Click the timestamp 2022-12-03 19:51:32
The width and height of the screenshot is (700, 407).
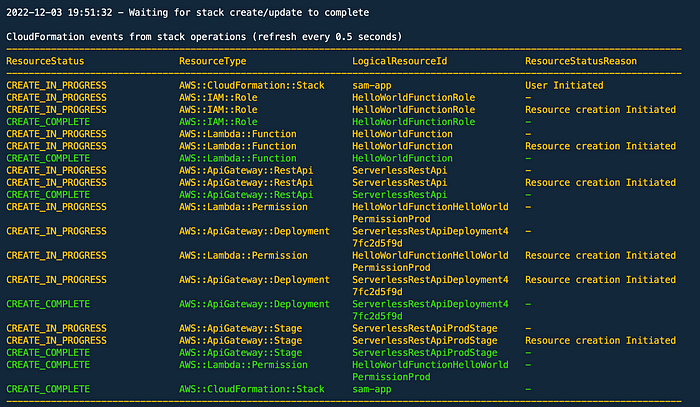pyautogui.click(x=59, y=12)
